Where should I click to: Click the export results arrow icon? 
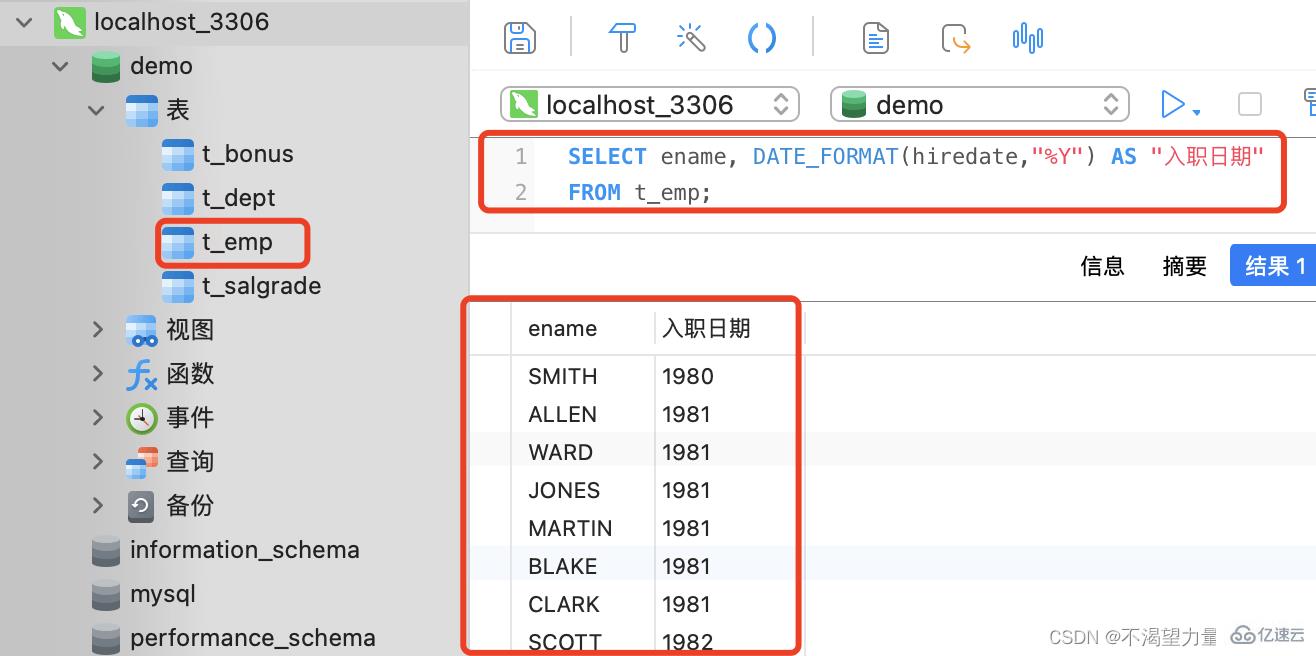958,37
